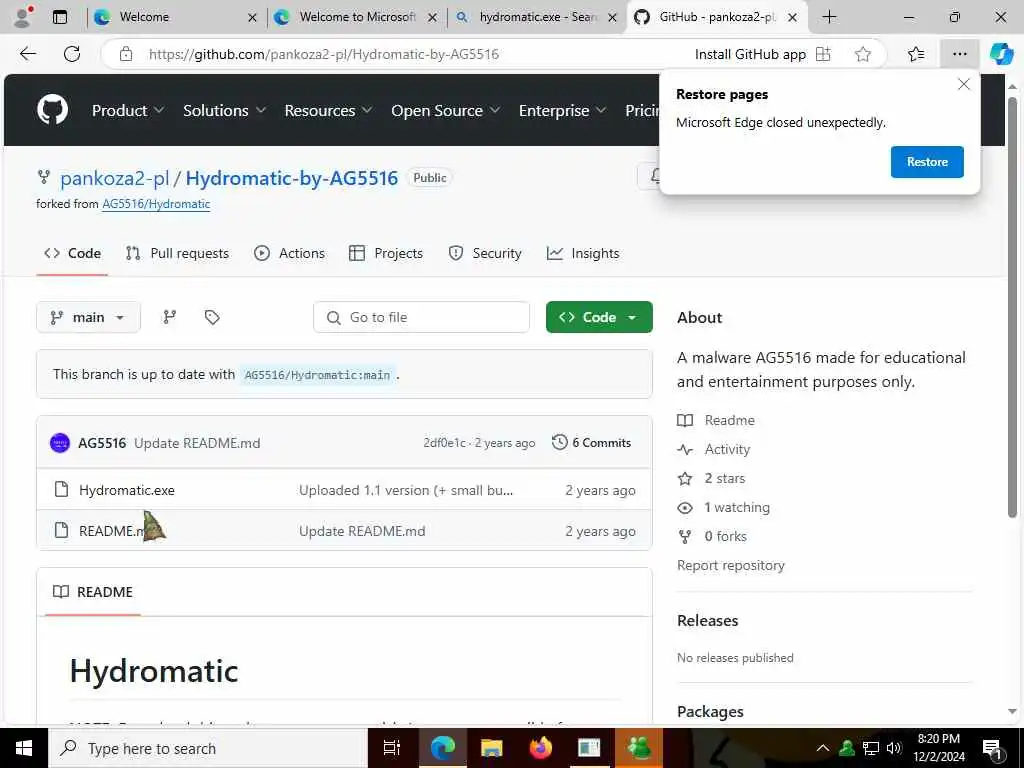1024x768 pixels.
Task: Open AG5516/Hydromatic forked source link
Action: (156, 204)
